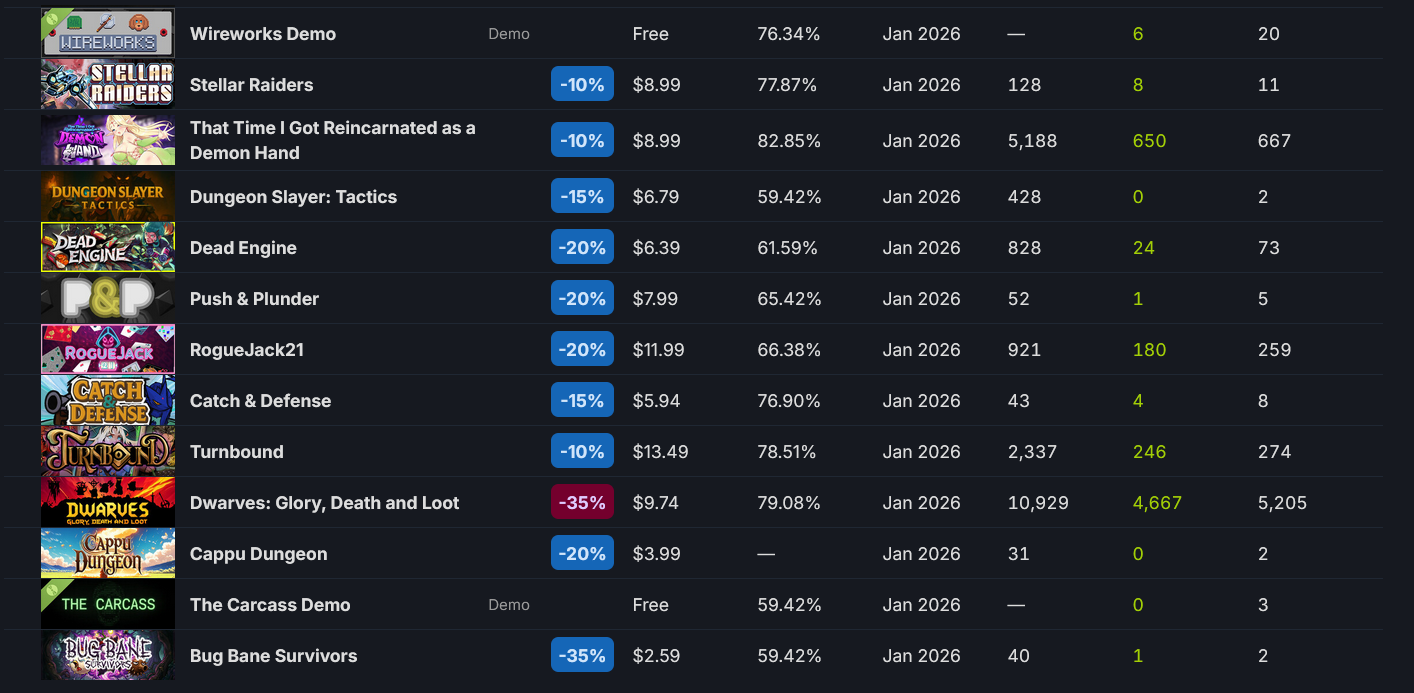Click the Bug Bane Survivors game name

point(273,656)
